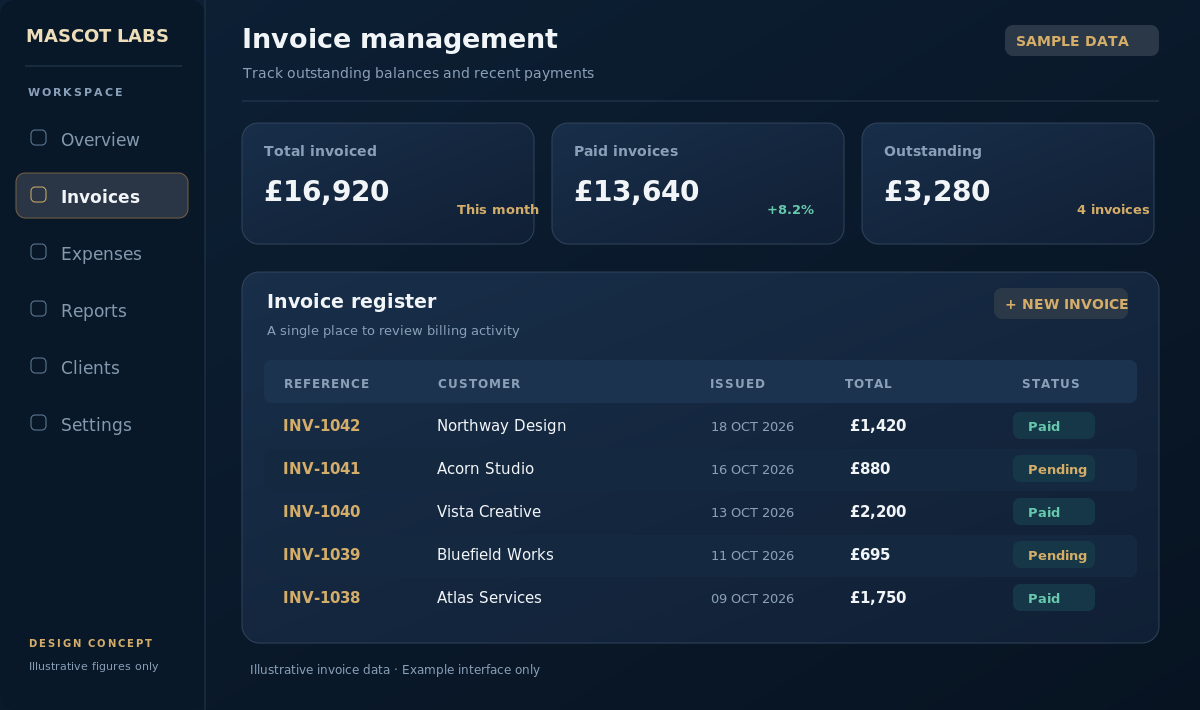Screen dimensions: 1200x710
Task: Click customer Northway Design
Action: pos(501,426)
